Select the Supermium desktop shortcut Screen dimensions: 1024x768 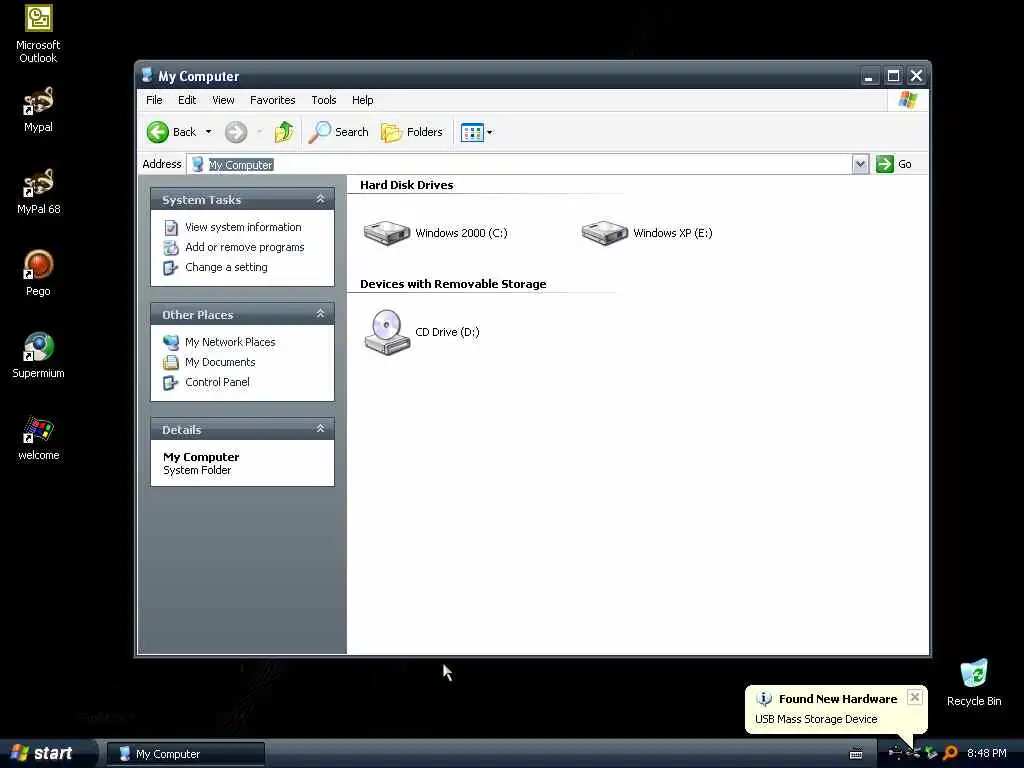coord(38,355)
